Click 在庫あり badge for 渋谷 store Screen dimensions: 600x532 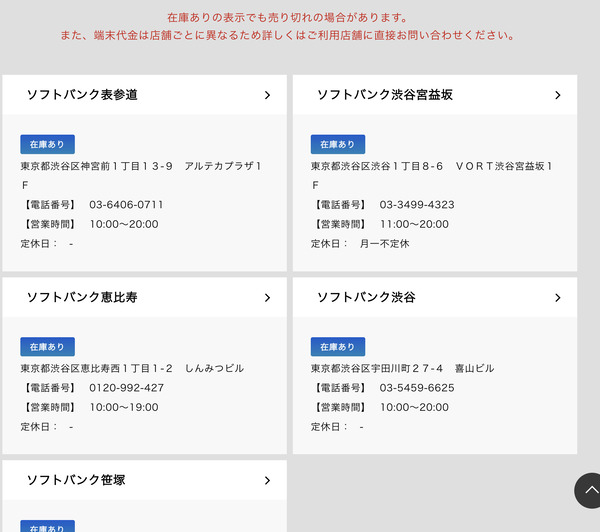[x=338, y=347]
